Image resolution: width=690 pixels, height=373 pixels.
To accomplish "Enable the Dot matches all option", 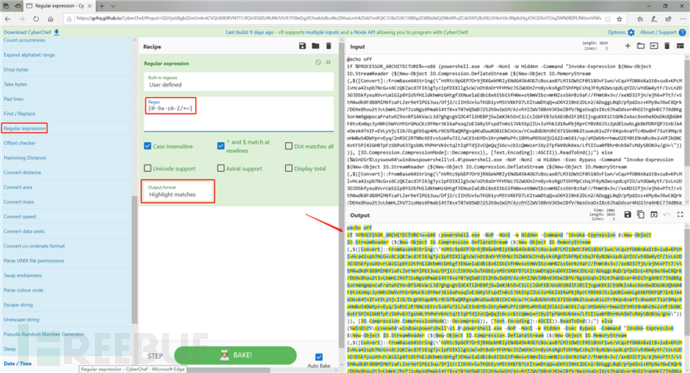I will tap(289, 146).
